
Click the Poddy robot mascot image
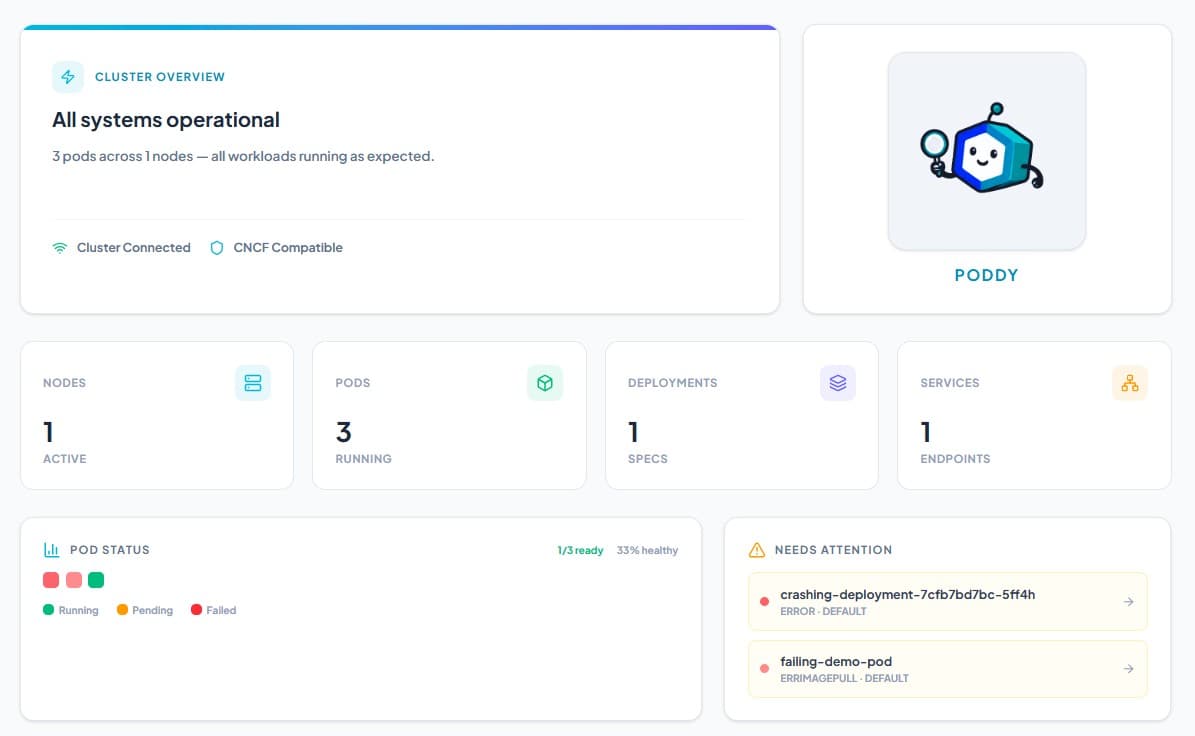(986, 150)
